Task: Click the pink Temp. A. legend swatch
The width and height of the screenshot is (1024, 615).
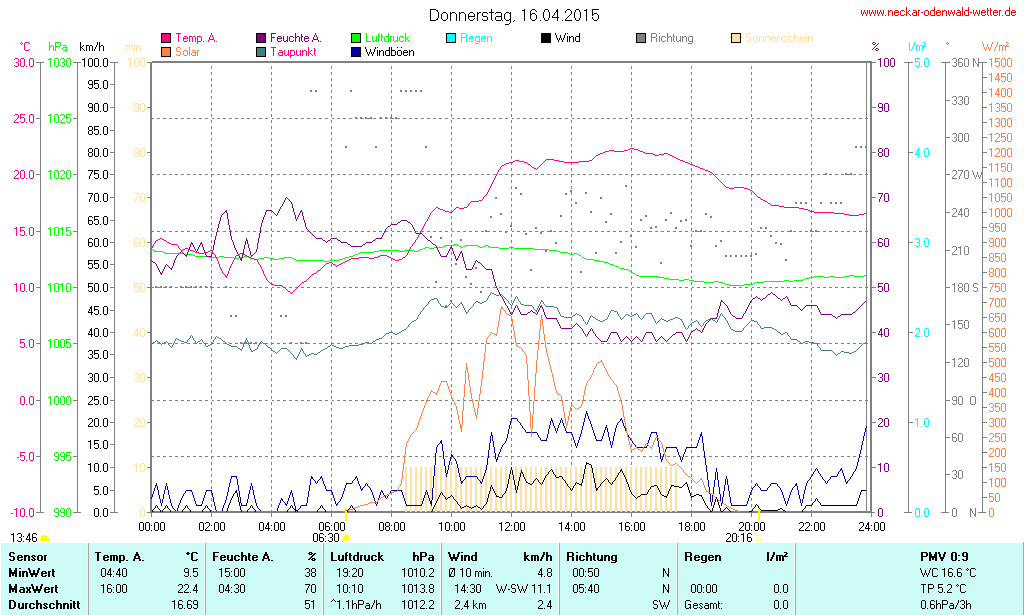Action: (166, 38)
